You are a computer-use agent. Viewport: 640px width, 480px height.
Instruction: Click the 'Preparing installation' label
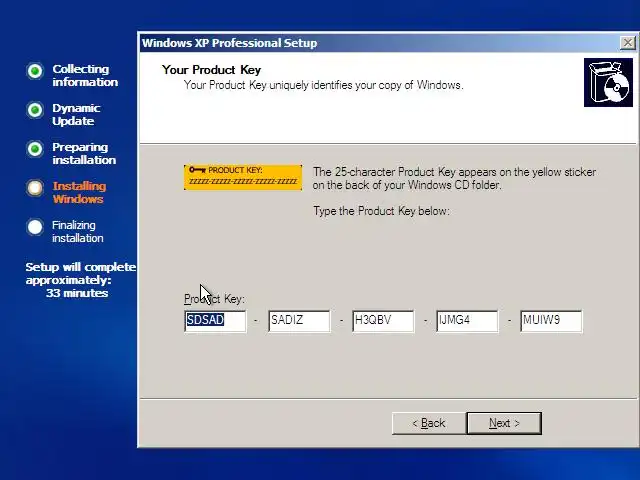click(x=84, y=153)
